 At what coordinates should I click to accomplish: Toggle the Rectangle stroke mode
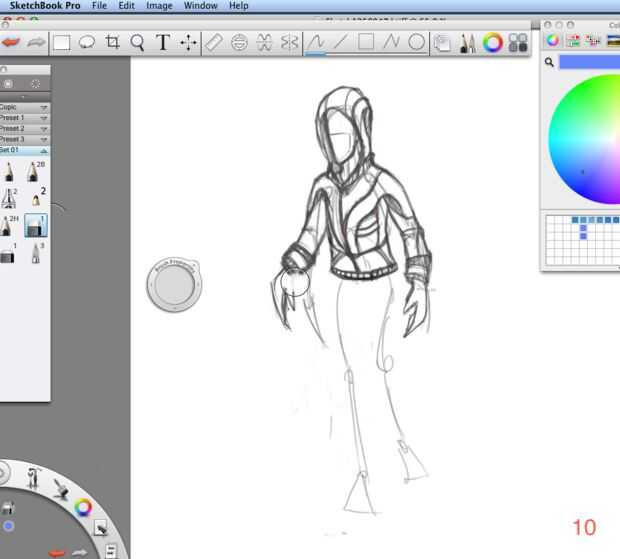point(366,42)
